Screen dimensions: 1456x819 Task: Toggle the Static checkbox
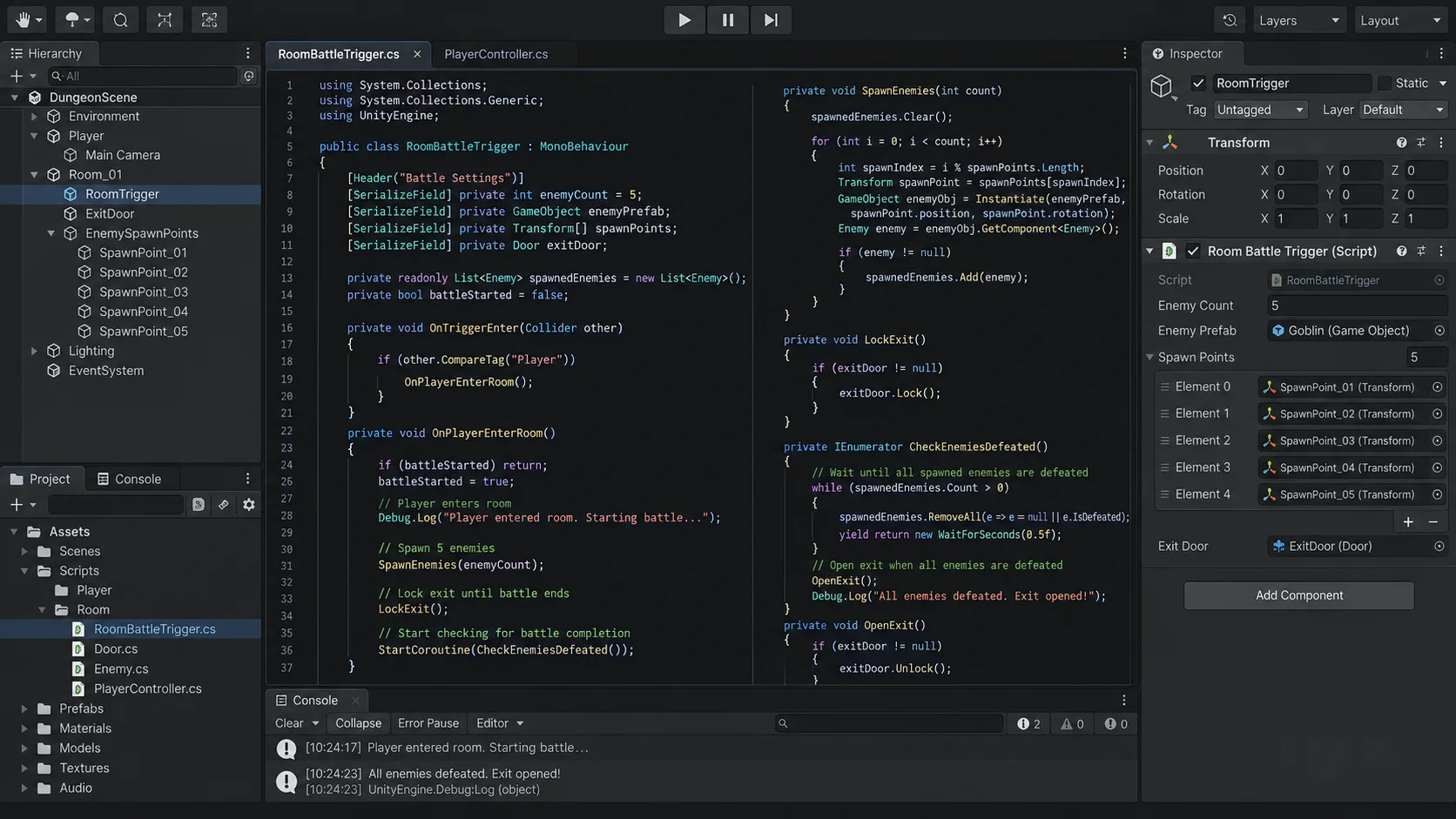pyautogui.click(x=1384, y=84)
